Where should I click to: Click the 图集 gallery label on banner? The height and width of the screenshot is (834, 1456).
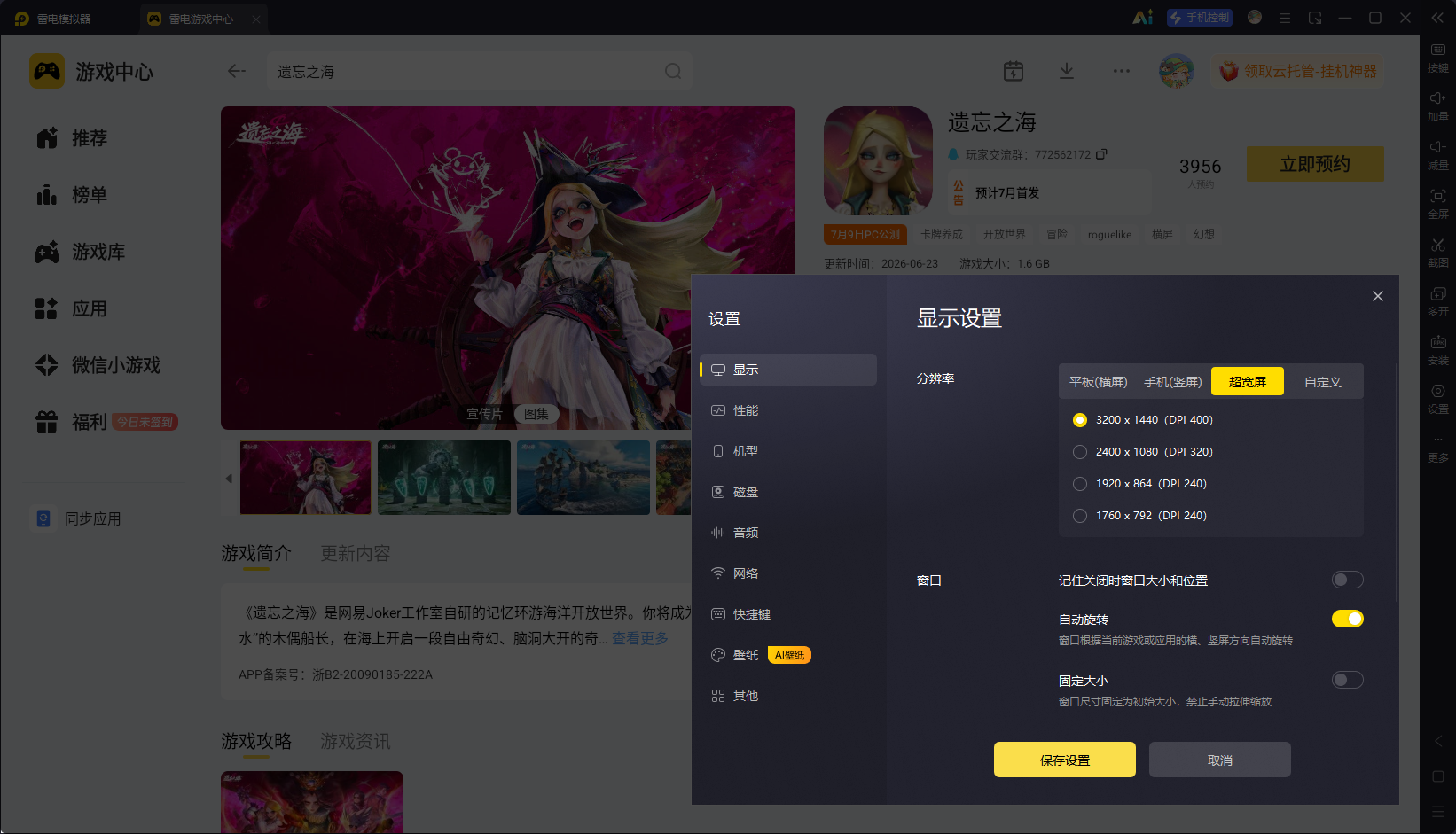tap(536, 414)
